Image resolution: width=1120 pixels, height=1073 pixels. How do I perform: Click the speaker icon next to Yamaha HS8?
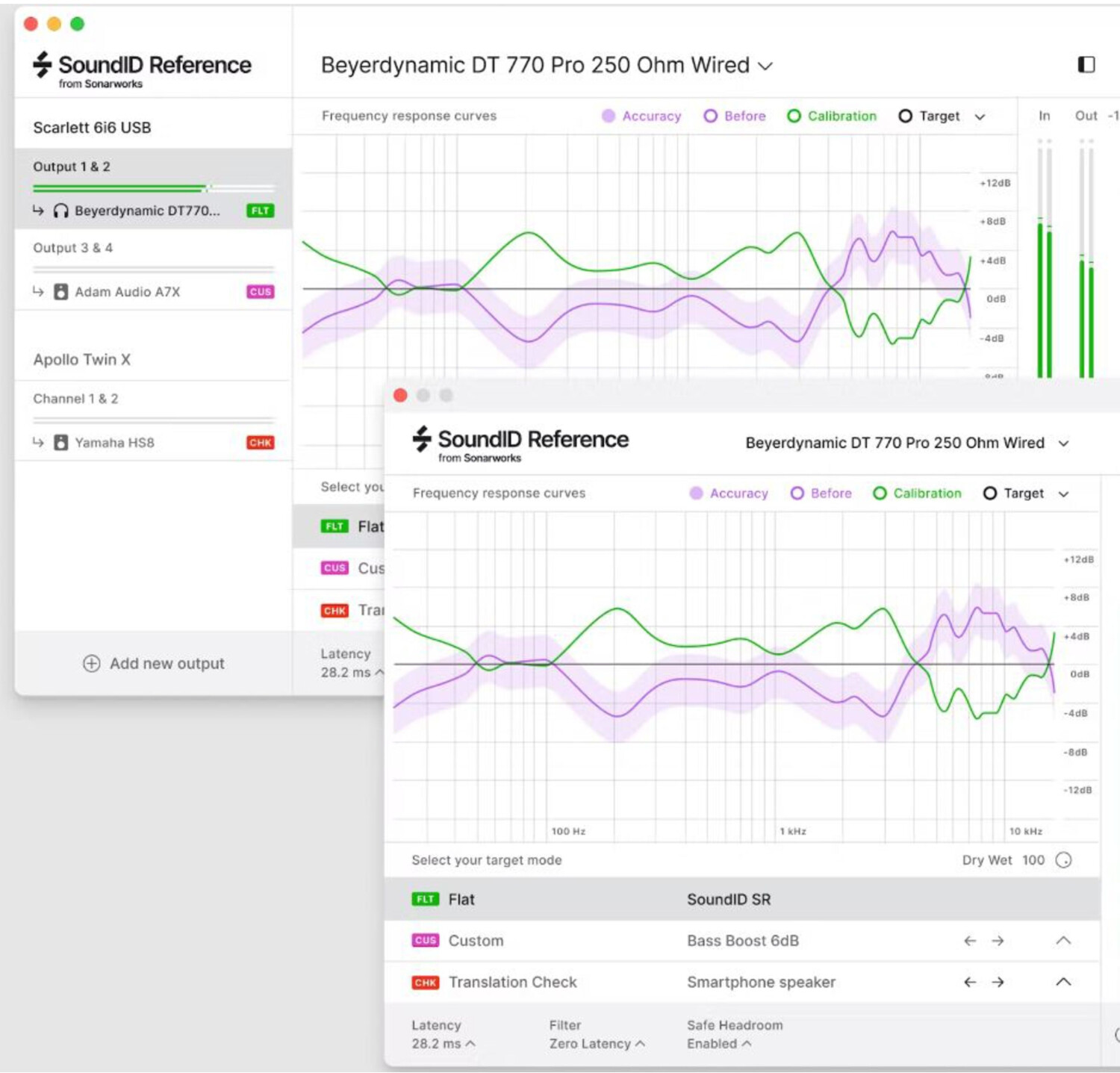pyautogui.click(x=60, y=443)
